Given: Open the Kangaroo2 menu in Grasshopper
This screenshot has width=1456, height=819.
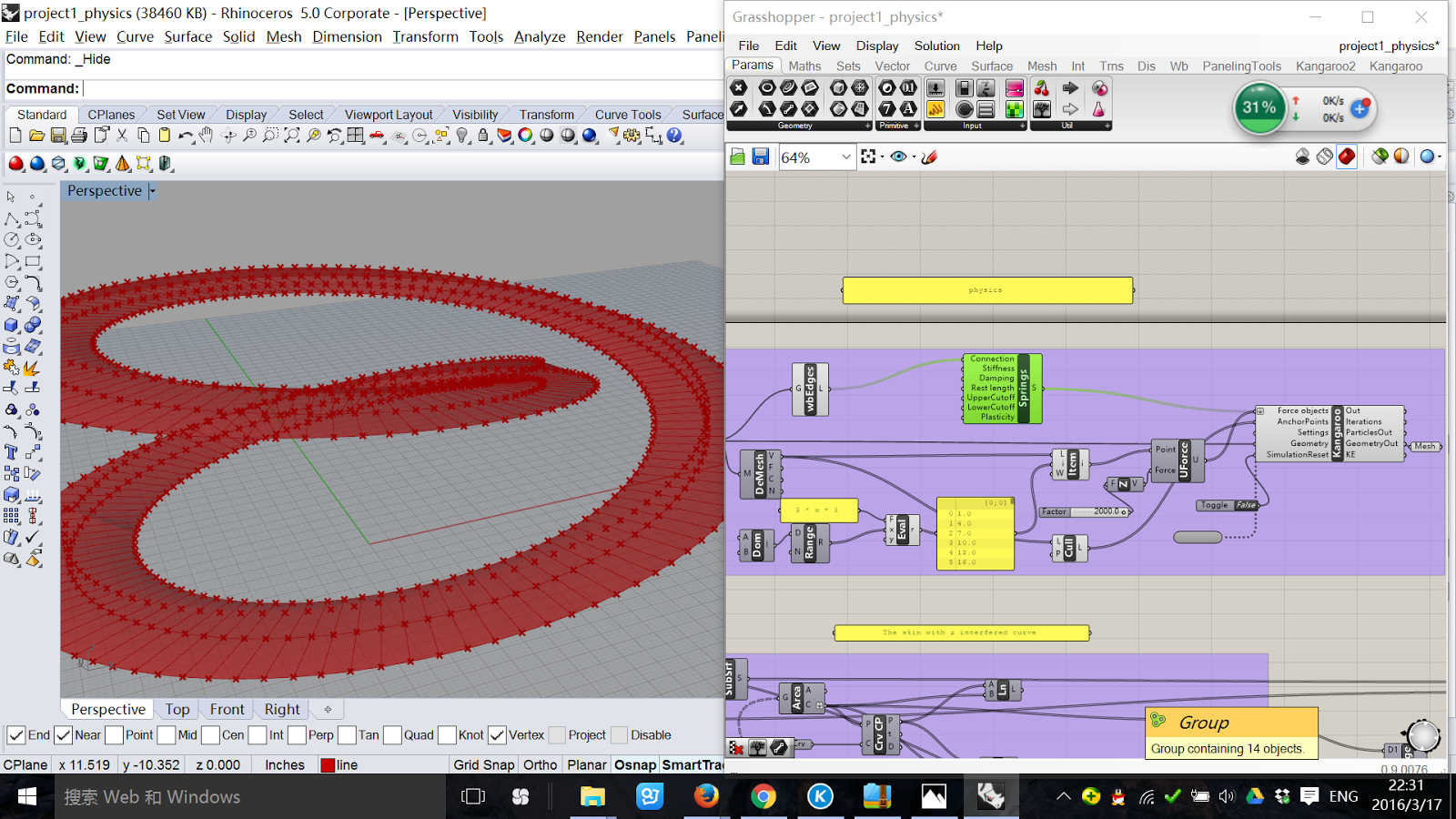Looking at the screenshot, I should pos(1325,66).
